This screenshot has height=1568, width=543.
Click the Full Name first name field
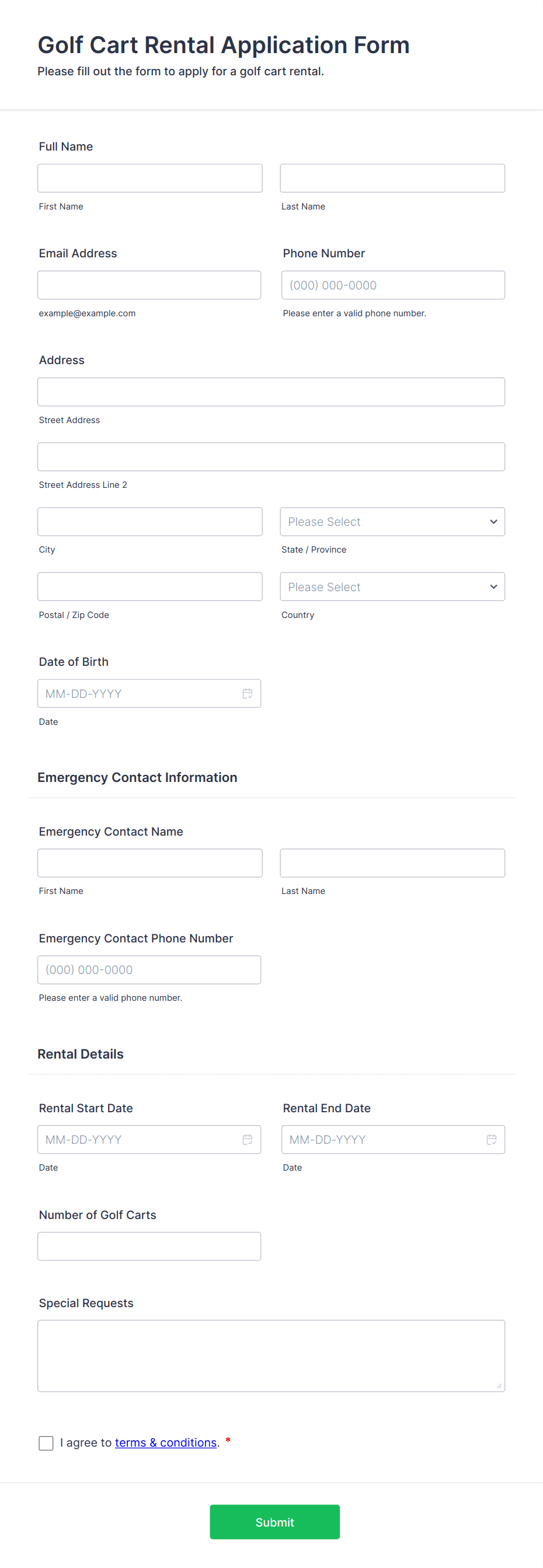click(149, 179)
